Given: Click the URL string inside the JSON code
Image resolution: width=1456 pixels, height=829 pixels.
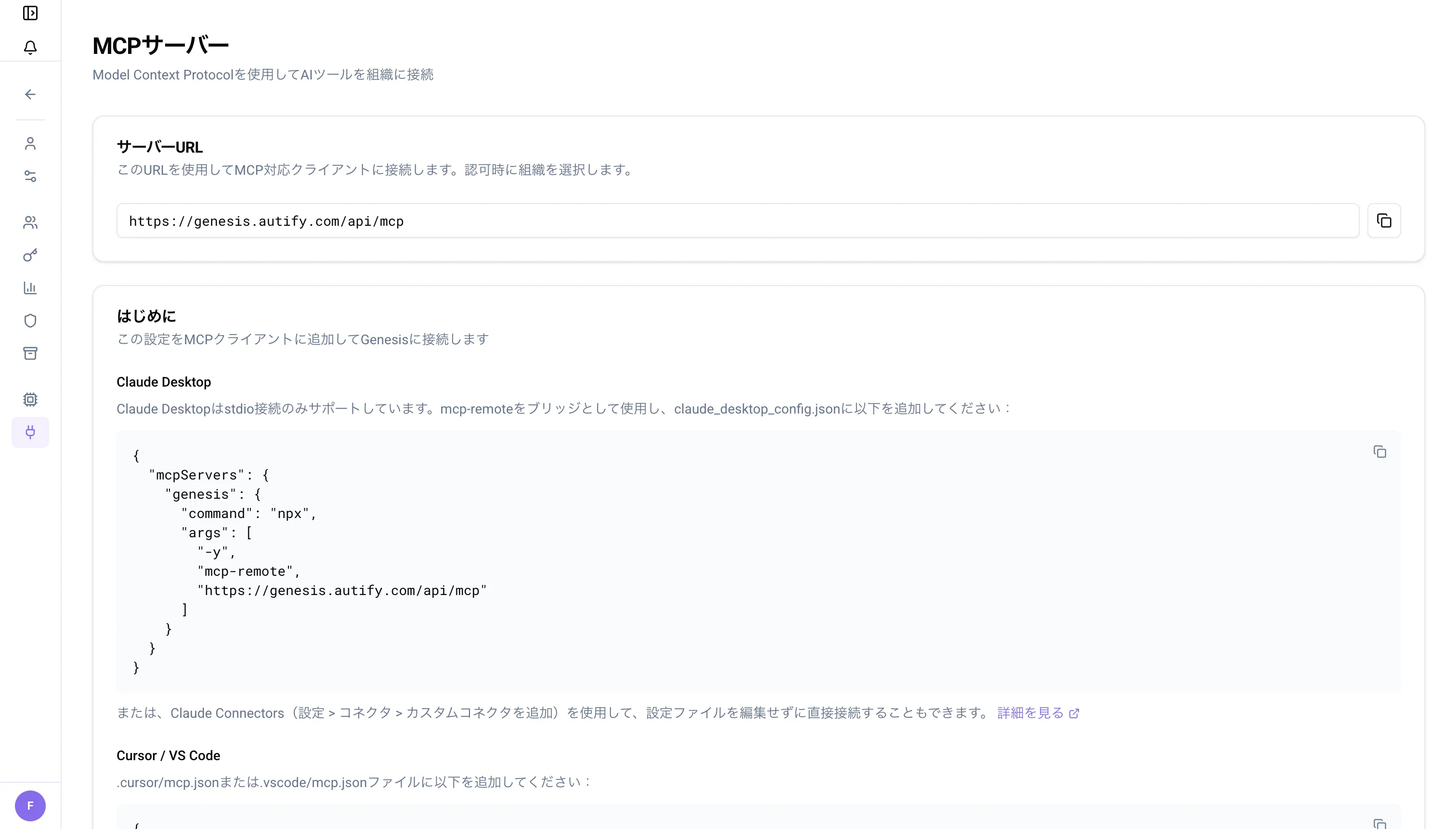Looking at the screenshot, I should [x=342, y=590].
